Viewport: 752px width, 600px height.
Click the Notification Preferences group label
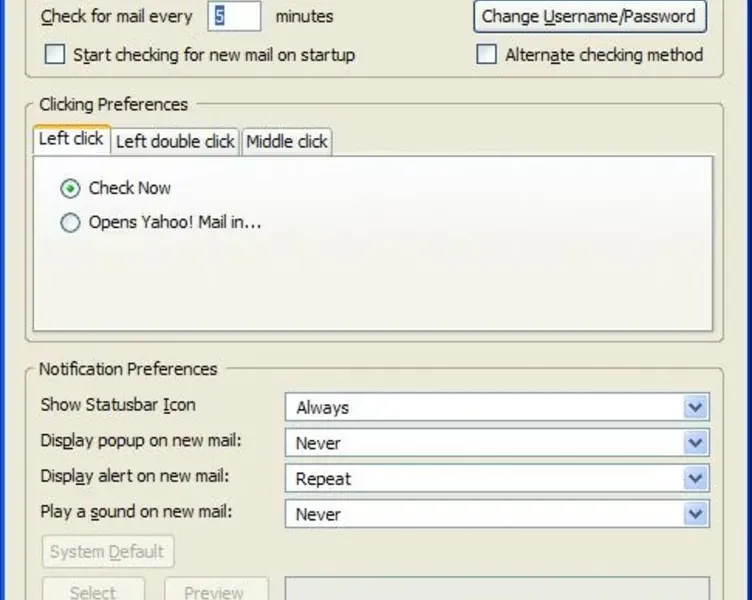click(x=128, y=369)
